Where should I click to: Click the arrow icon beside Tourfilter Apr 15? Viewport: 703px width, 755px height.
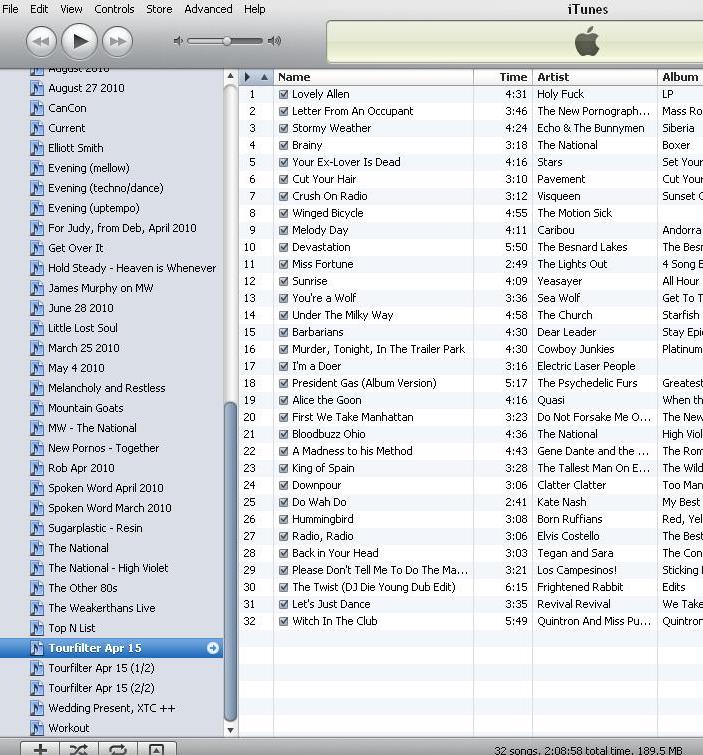[212, 648]
